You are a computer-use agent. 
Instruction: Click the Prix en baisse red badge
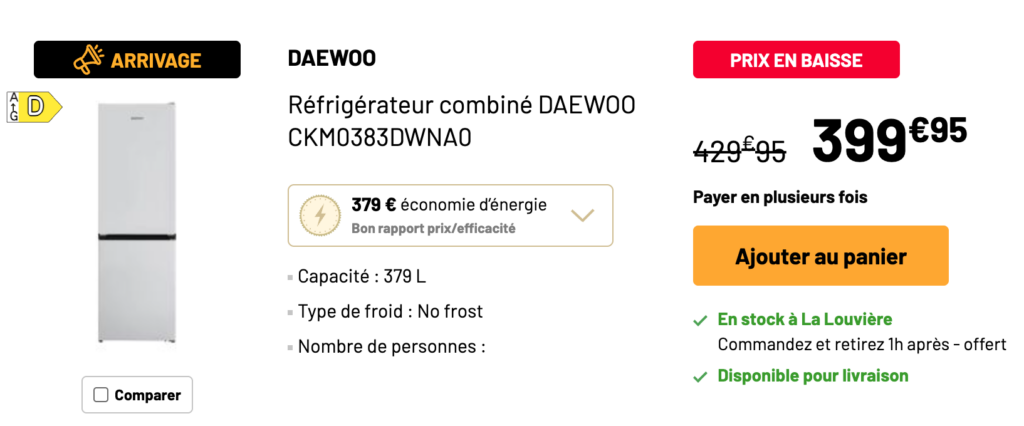coord(796,59)
